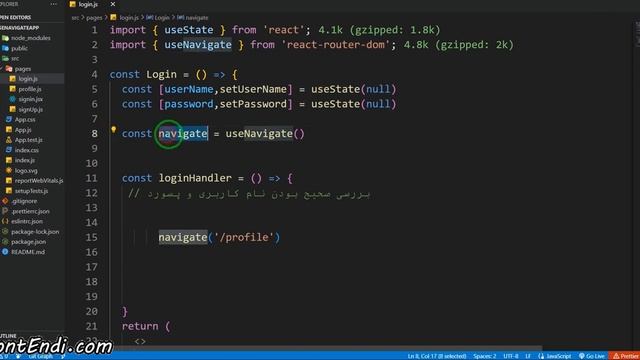Viewport: 640px width, 360px height.
Task: Click the flask icon beside App.test.js
Action: pos(9,140)
